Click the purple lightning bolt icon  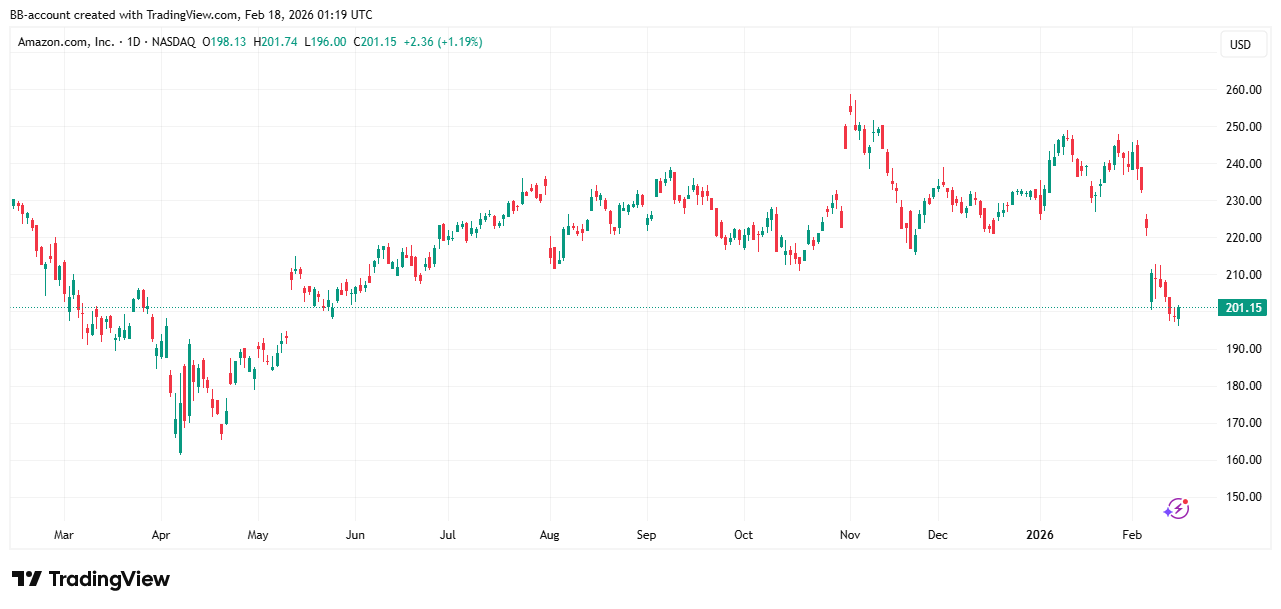coord(1176,509)
